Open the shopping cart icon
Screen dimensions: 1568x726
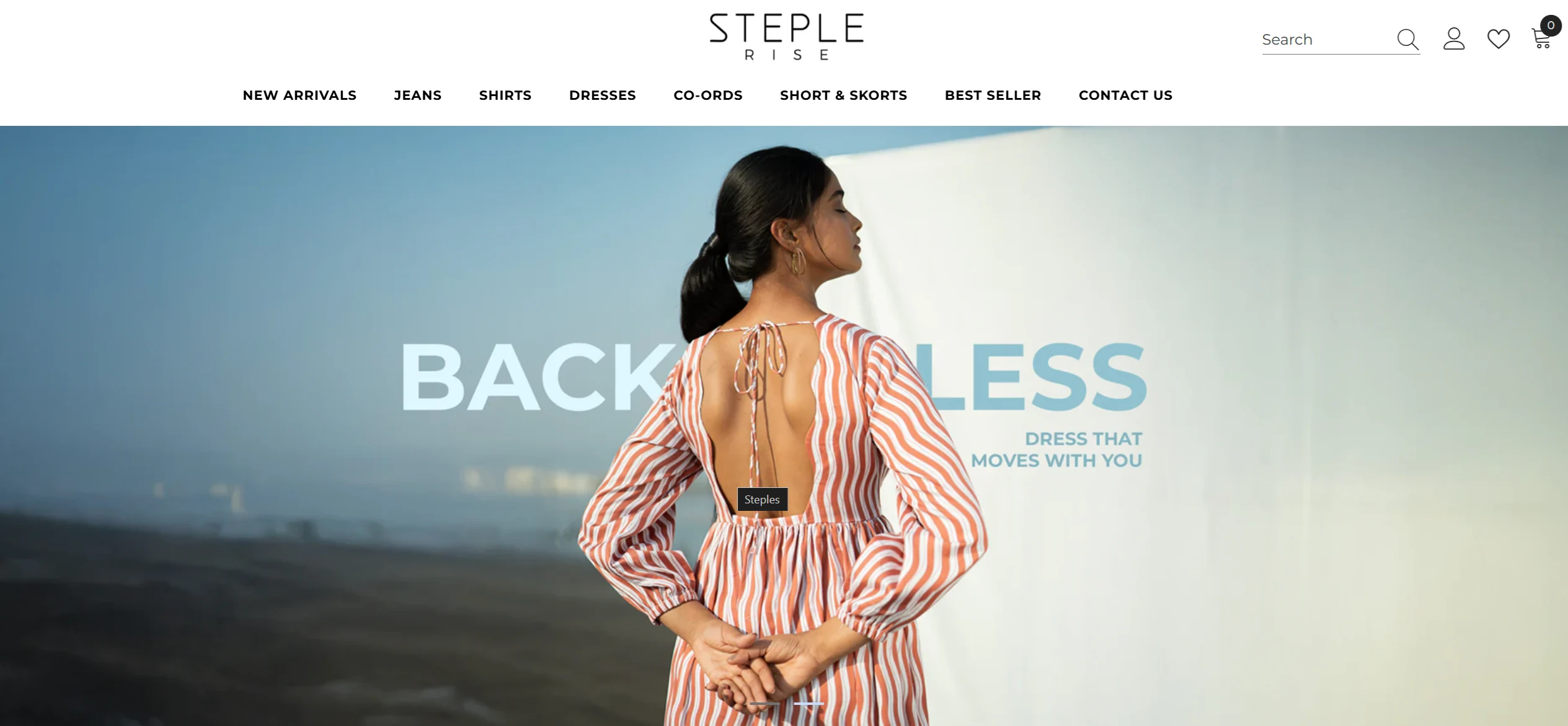pyautogui.click(x=1541, y=39)
